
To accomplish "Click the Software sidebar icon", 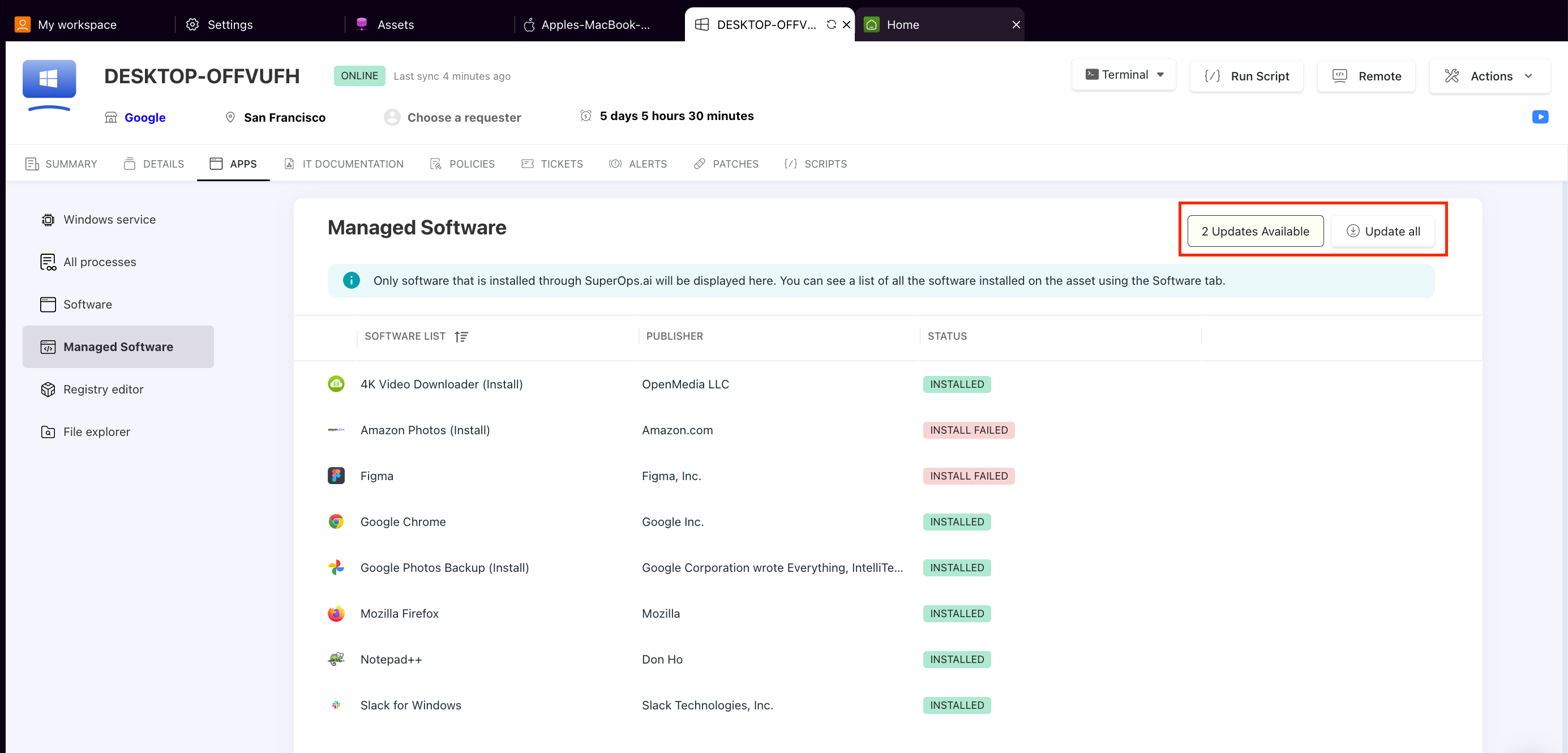I will point(47,304).
